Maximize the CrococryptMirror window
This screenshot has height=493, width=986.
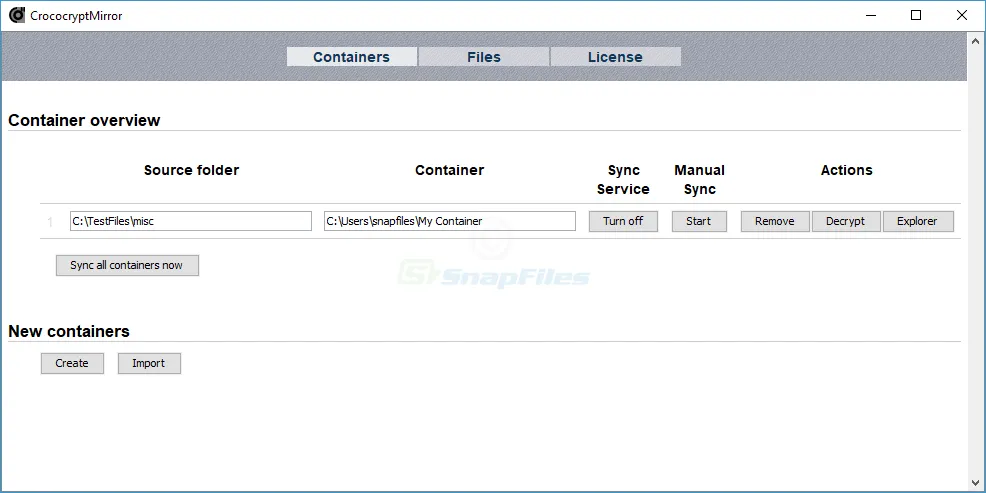(x=916, y=15)
